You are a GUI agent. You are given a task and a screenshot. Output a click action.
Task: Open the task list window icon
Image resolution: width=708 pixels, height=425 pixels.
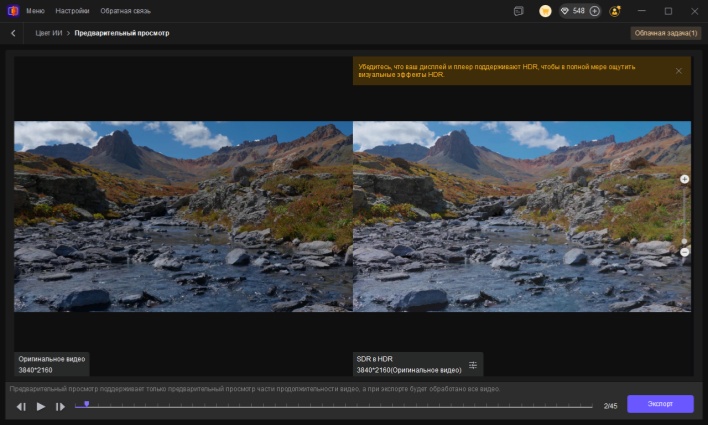[x=518, y=11]
